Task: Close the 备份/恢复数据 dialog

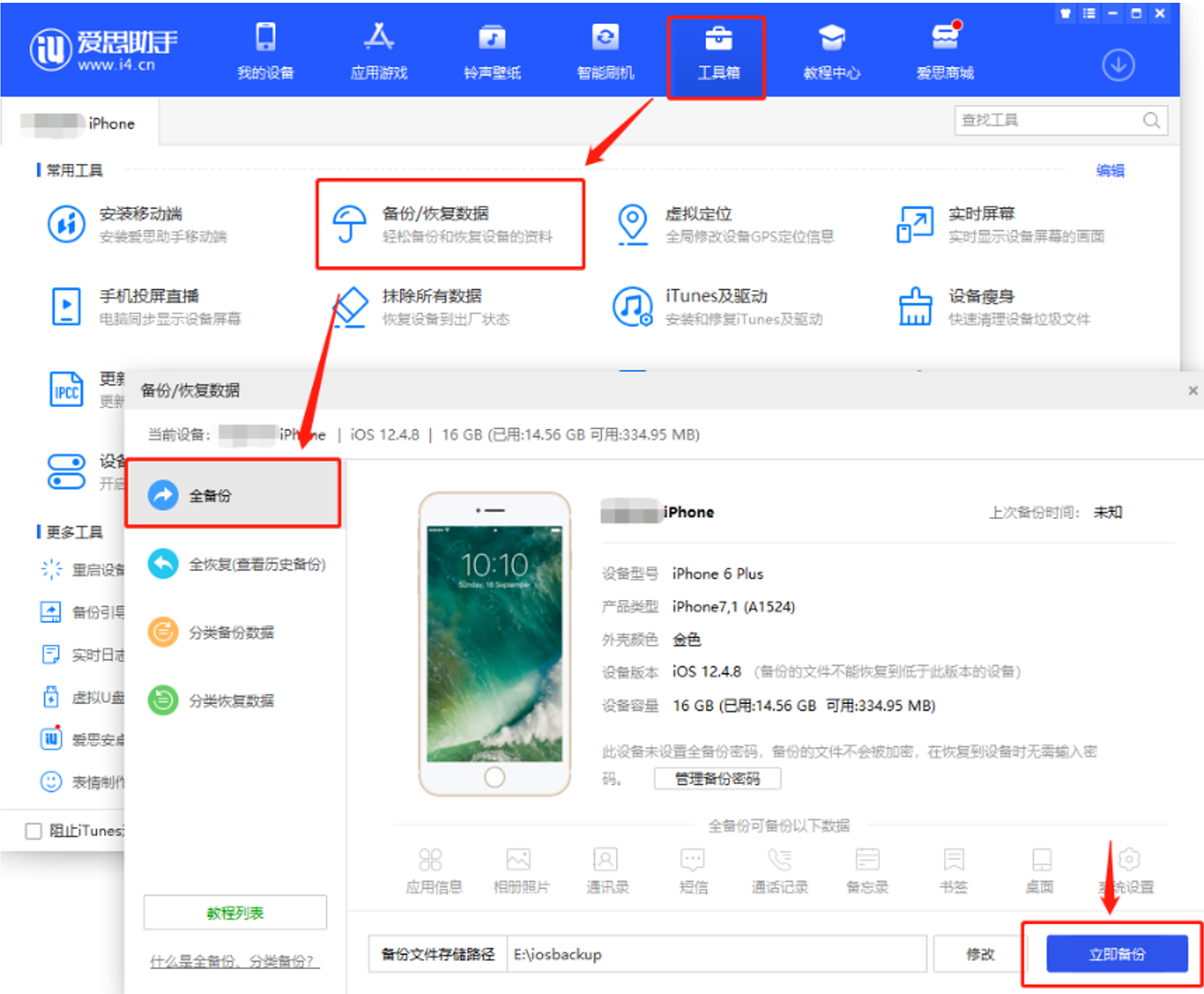Action: (x=1193, y=390)
